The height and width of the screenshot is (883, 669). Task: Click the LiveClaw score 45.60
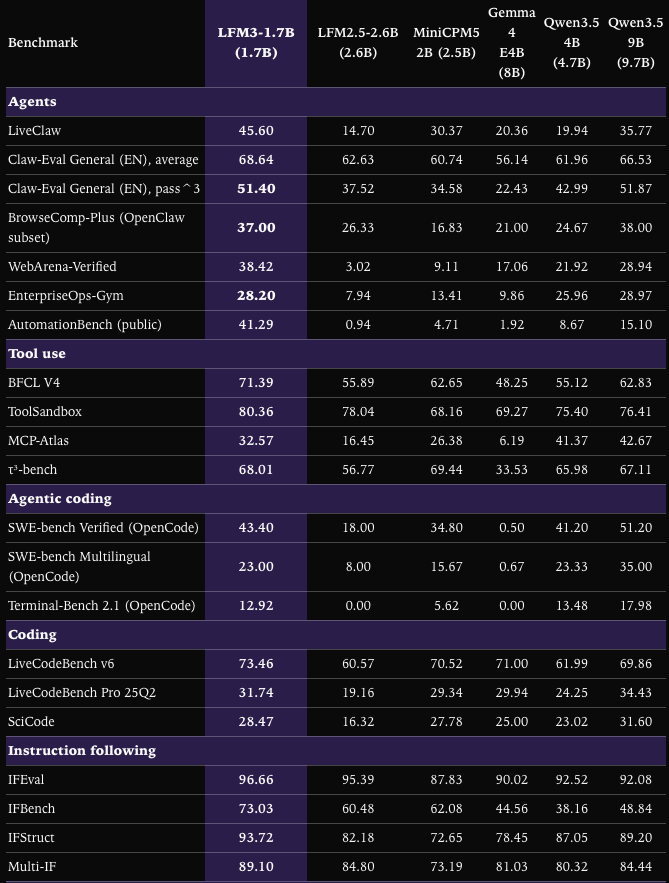coord(256,131)
